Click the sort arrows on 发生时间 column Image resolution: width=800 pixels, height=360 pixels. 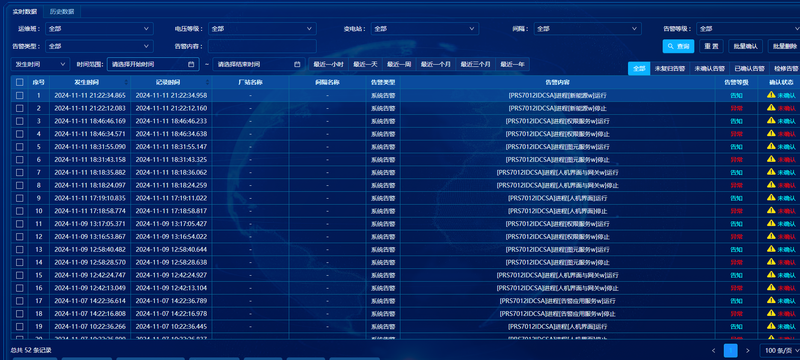[x=126, y=82]
